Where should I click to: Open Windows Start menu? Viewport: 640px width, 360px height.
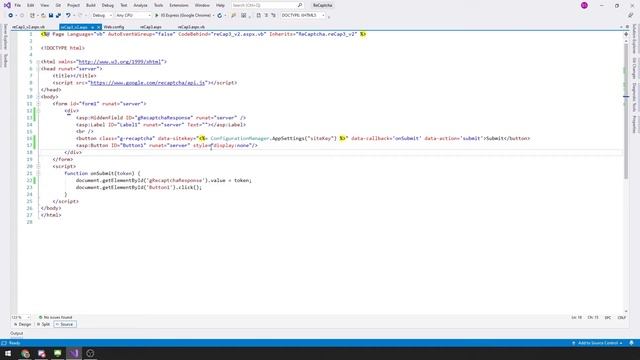click(x=8, y=353)
